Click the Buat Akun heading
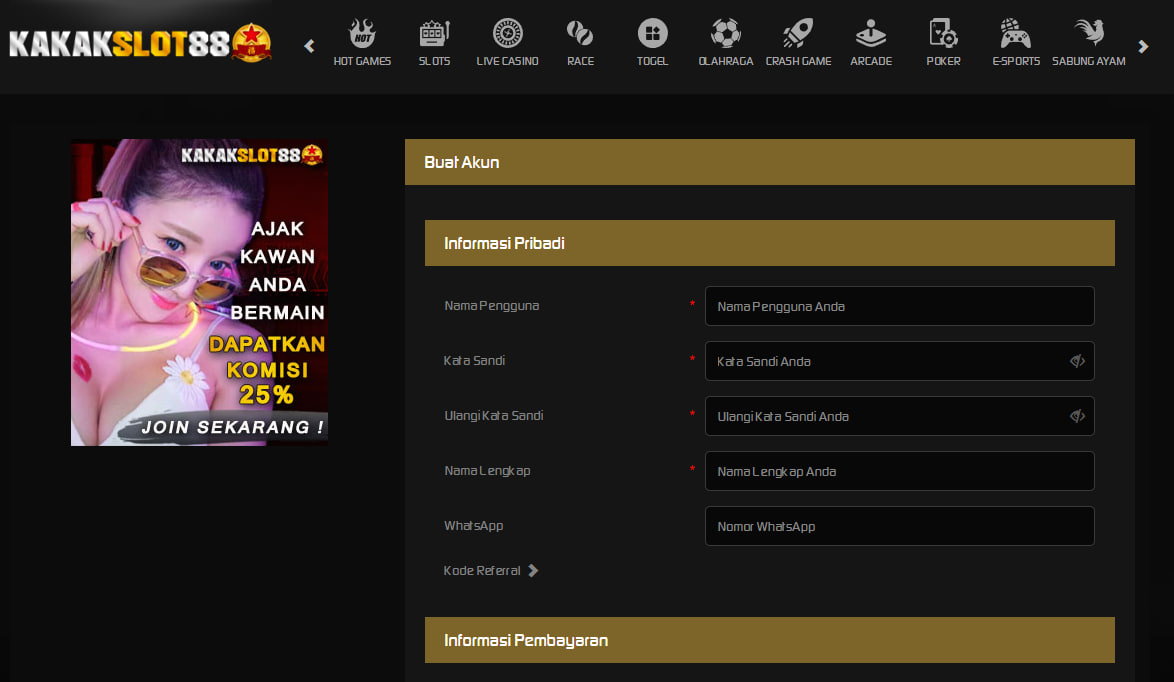The width and height of the screenshot is (1174, 682). point(461,162)
